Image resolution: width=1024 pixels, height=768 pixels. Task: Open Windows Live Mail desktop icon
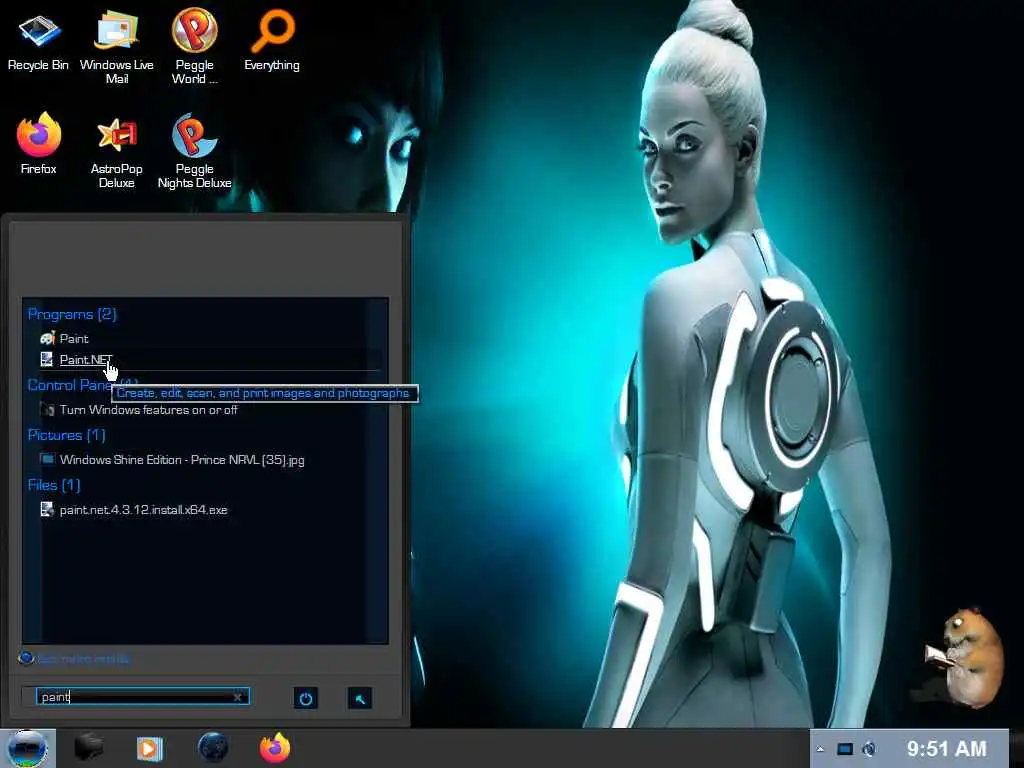[116, 47]
